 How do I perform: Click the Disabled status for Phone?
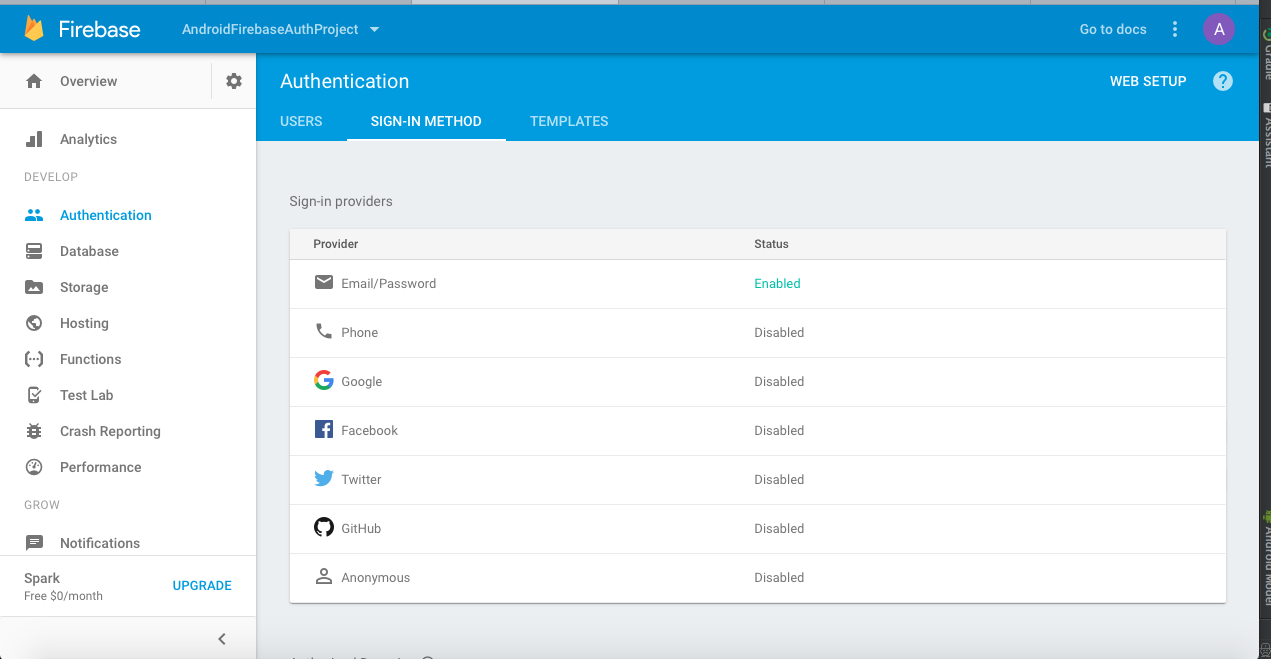click(x=779, y=332)
